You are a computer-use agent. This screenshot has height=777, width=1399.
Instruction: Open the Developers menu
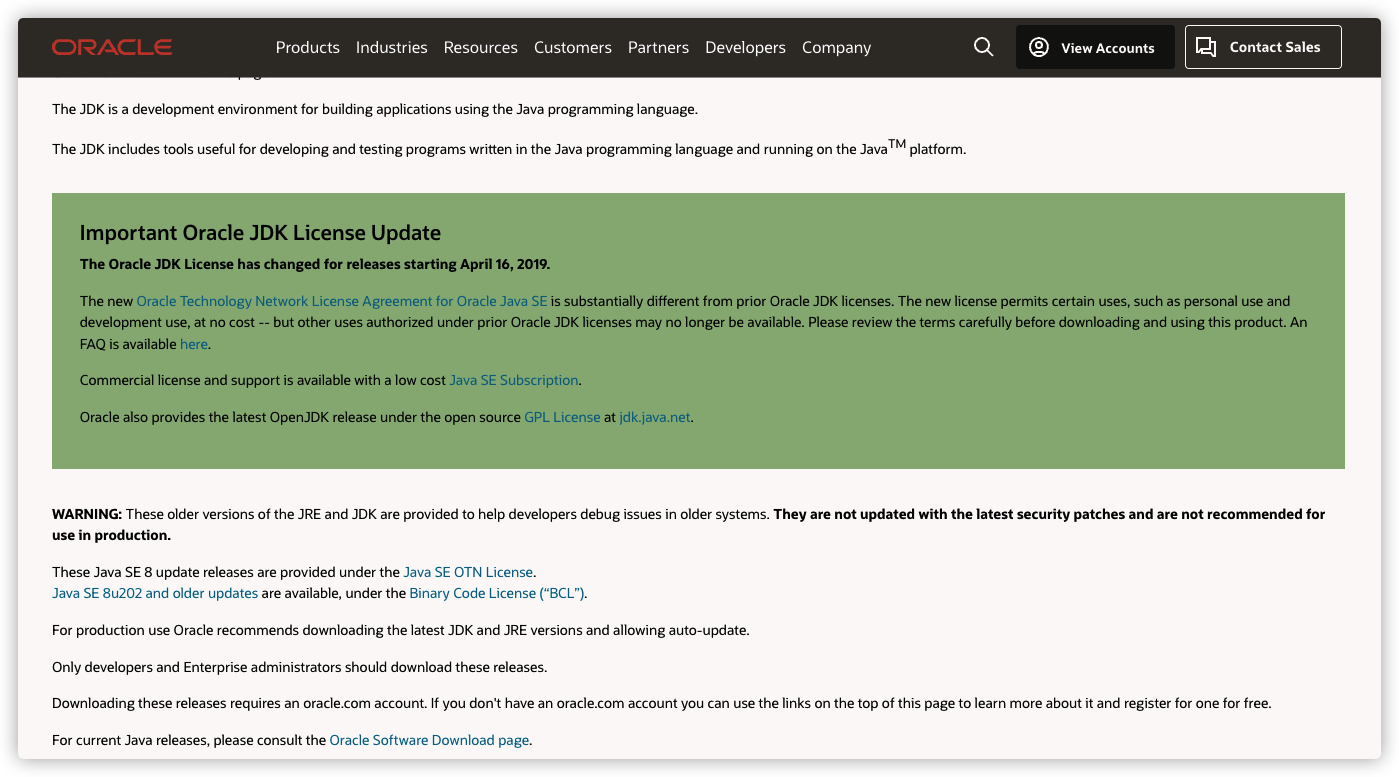click(x=745, y=47)
